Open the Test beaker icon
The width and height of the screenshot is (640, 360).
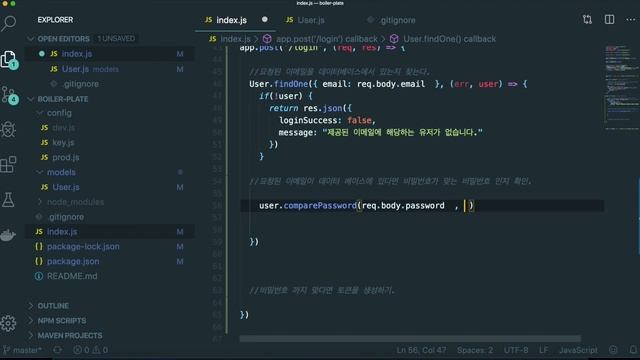[8, 200]
